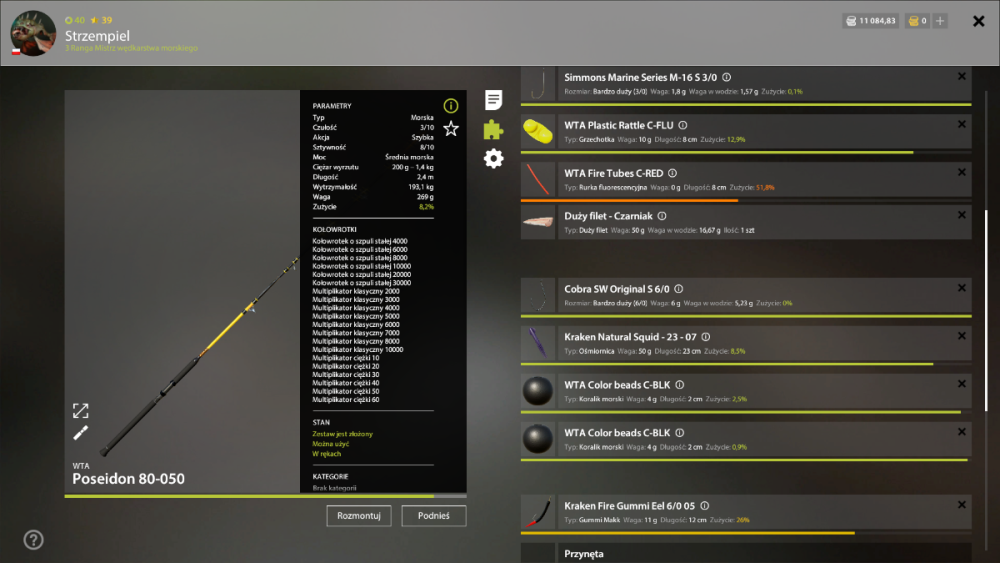Click the plus icon to add gold
This screenshot has height=563, width=1000.
(x=940, y=21)
